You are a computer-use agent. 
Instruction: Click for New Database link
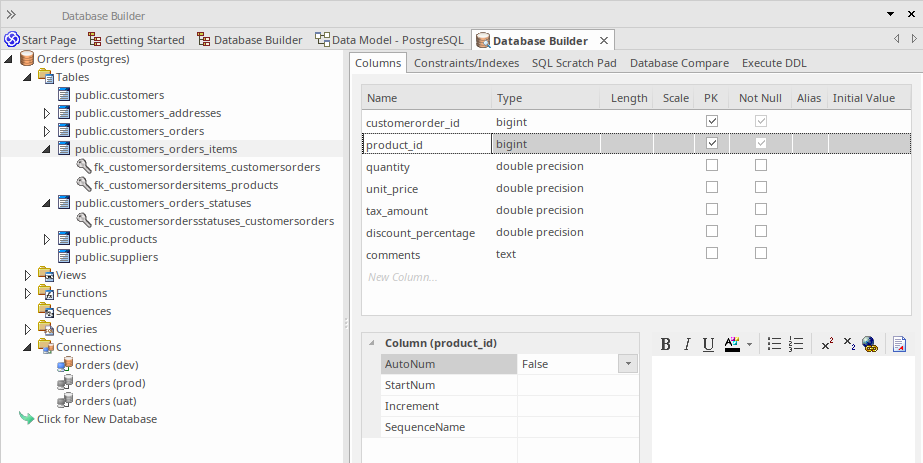96,419
